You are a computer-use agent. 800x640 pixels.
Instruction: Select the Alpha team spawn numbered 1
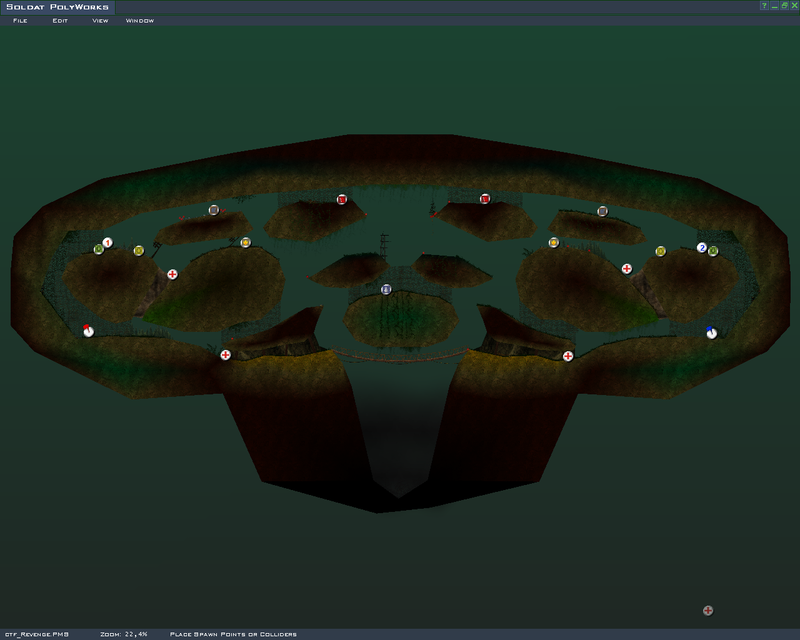[108, 242]
